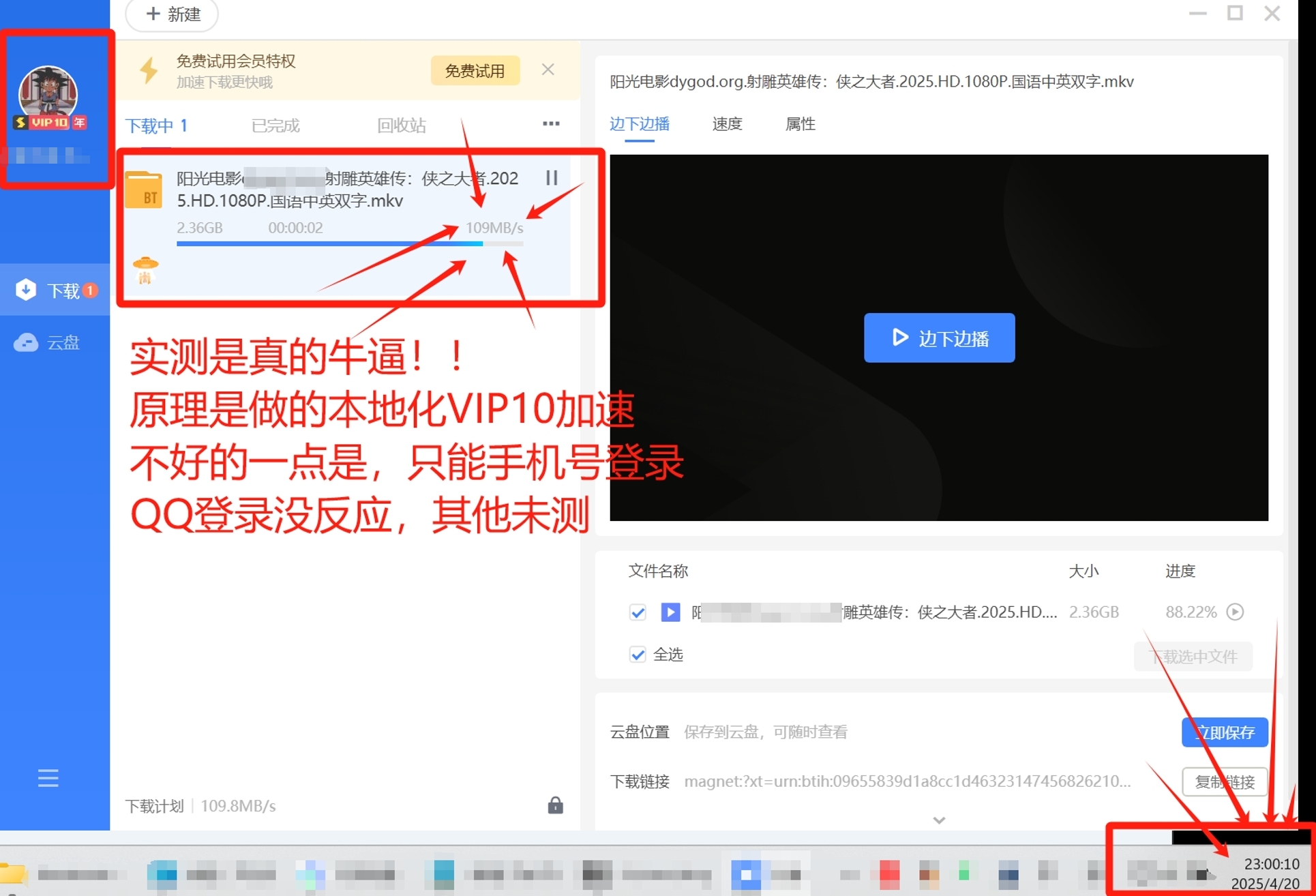Click the play preview icon next to 88.22%

point(1236,612)
